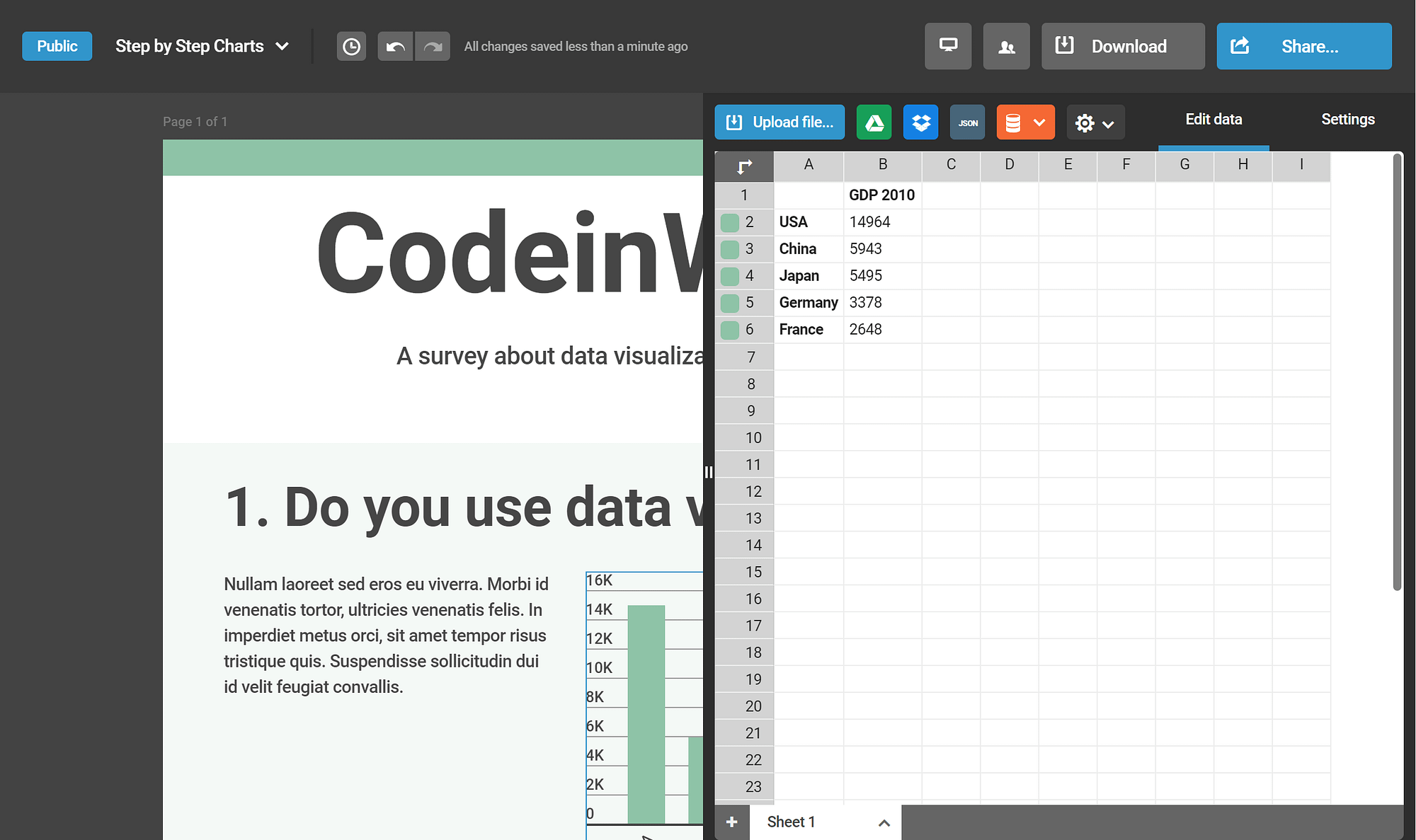Select row 7 header
Image resolution: width=1416 pixels, height=840 pixels.
tap(744, 357)
